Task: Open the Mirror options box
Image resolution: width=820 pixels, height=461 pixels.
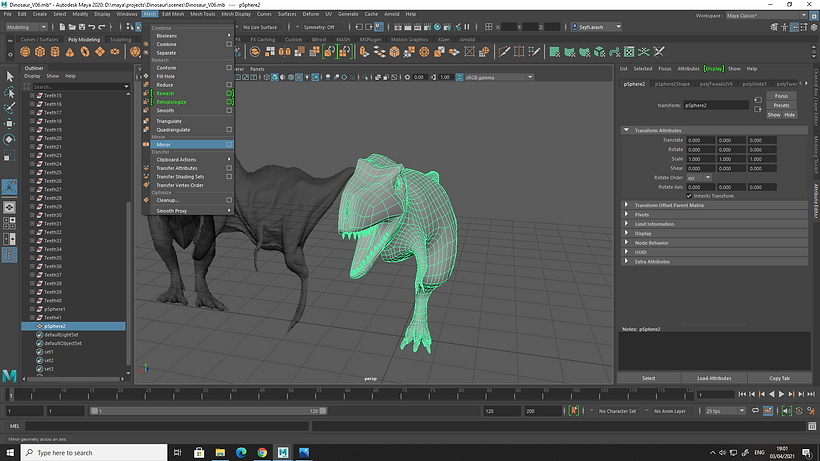Action: pyautogui.click(x=229, y=144)
